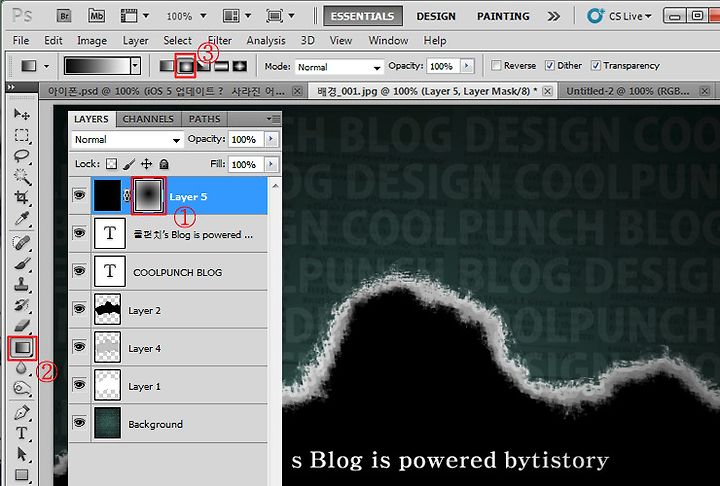Open the gradient Mode dropdown
Image resolution: width=720 pixels, height=486 pixels.
point(339,67)
